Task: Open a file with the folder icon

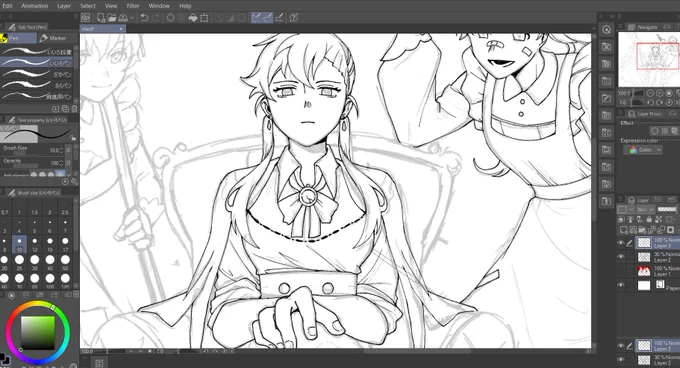Action: pyautogui.click(x=112, y=18)
